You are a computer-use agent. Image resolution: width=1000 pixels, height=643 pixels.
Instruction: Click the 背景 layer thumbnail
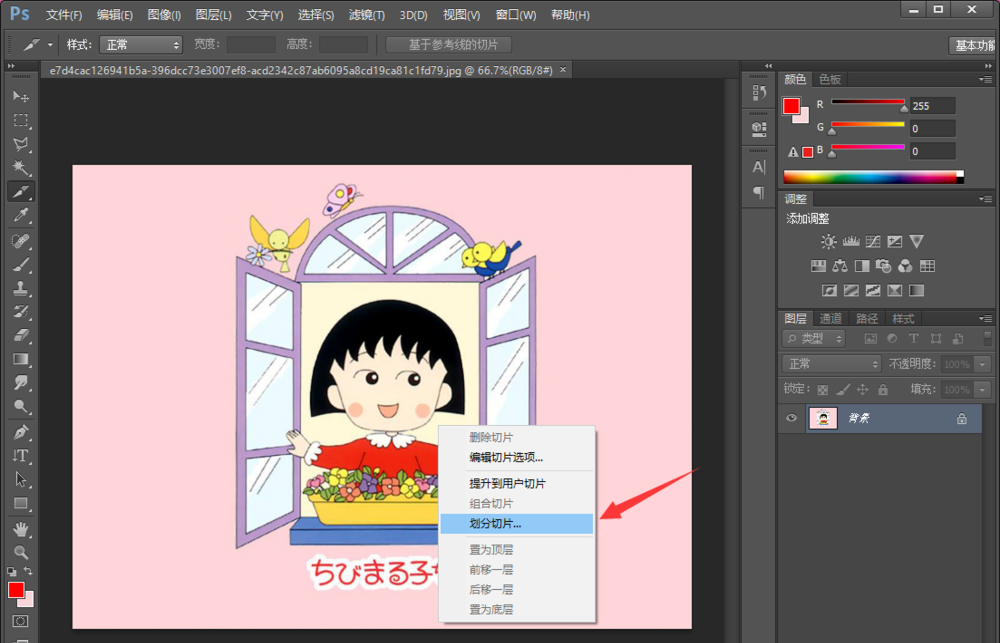coord(823,418)
